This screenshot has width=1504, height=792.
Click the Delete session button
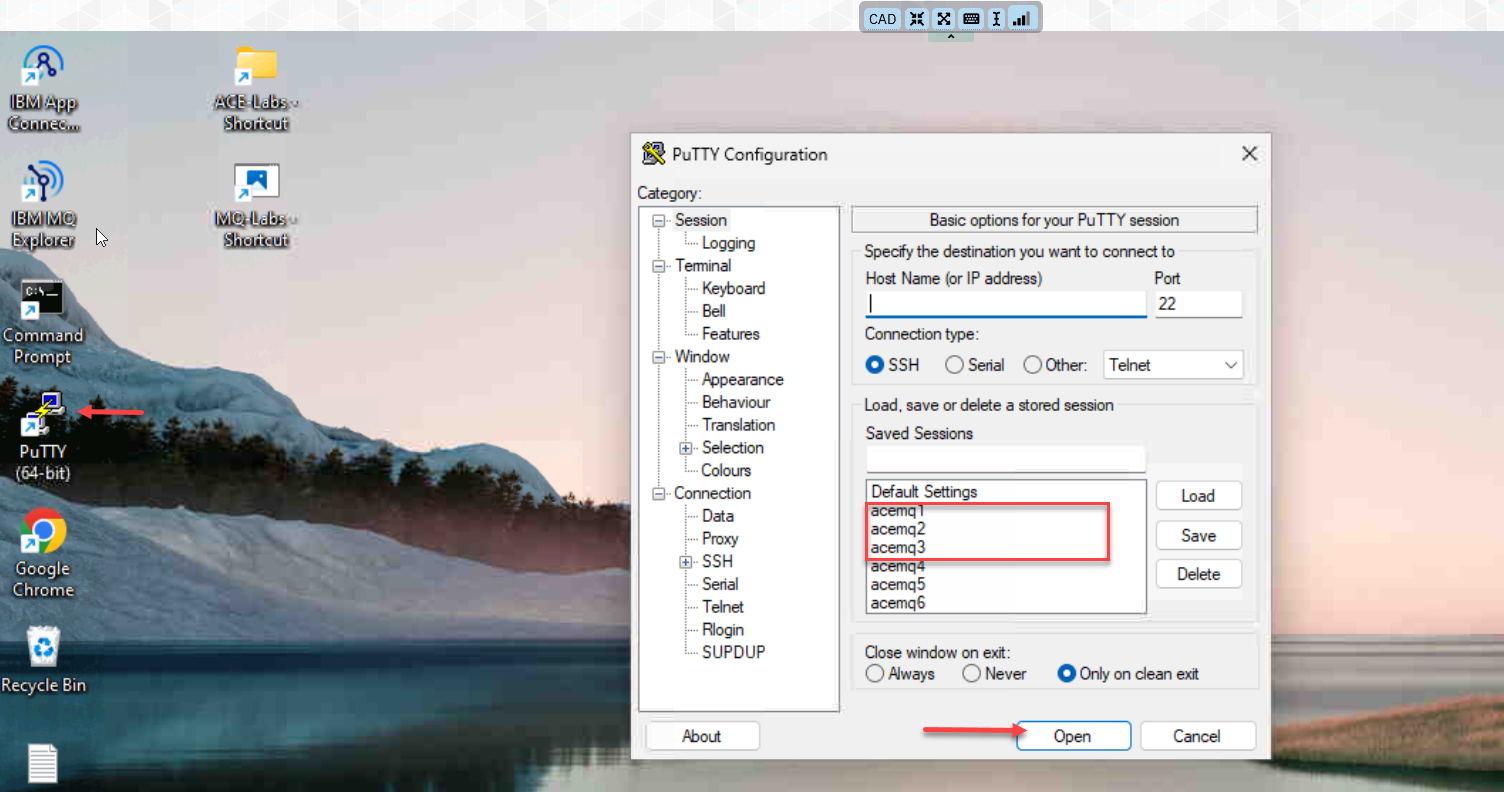click(1198, 574)
